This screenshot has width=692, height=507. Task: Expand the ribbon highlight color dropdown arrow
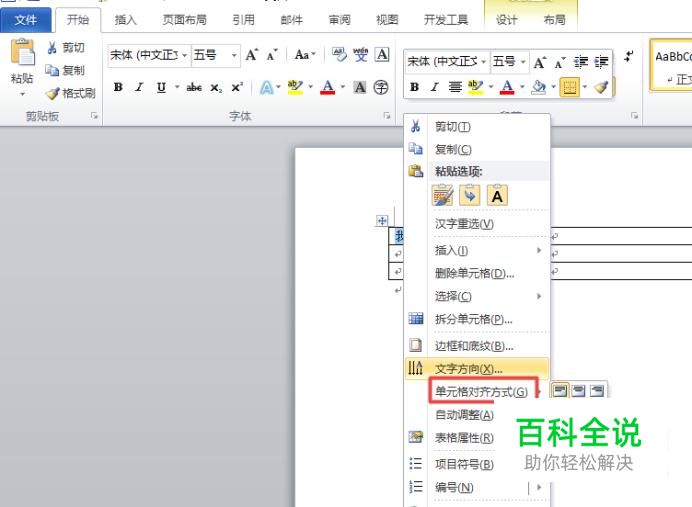pos(310,87)
